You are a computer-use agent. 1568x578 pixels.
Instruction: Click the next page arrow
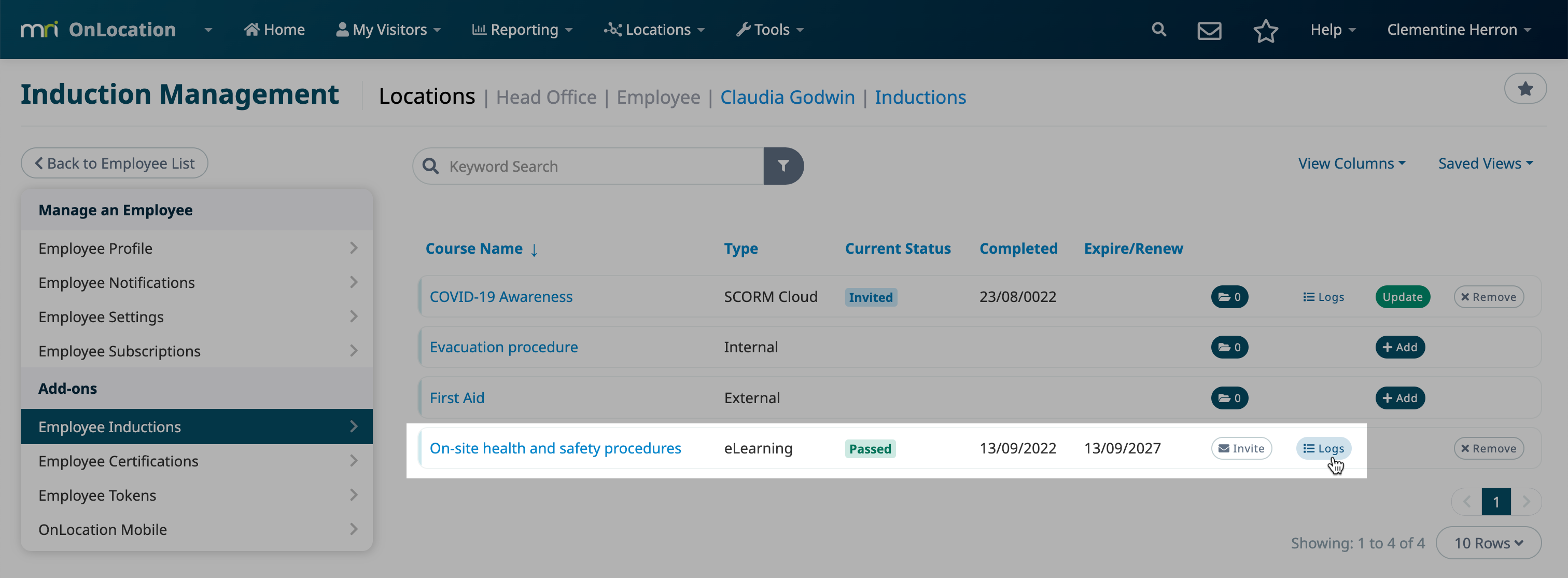[x=1525, y=502]
